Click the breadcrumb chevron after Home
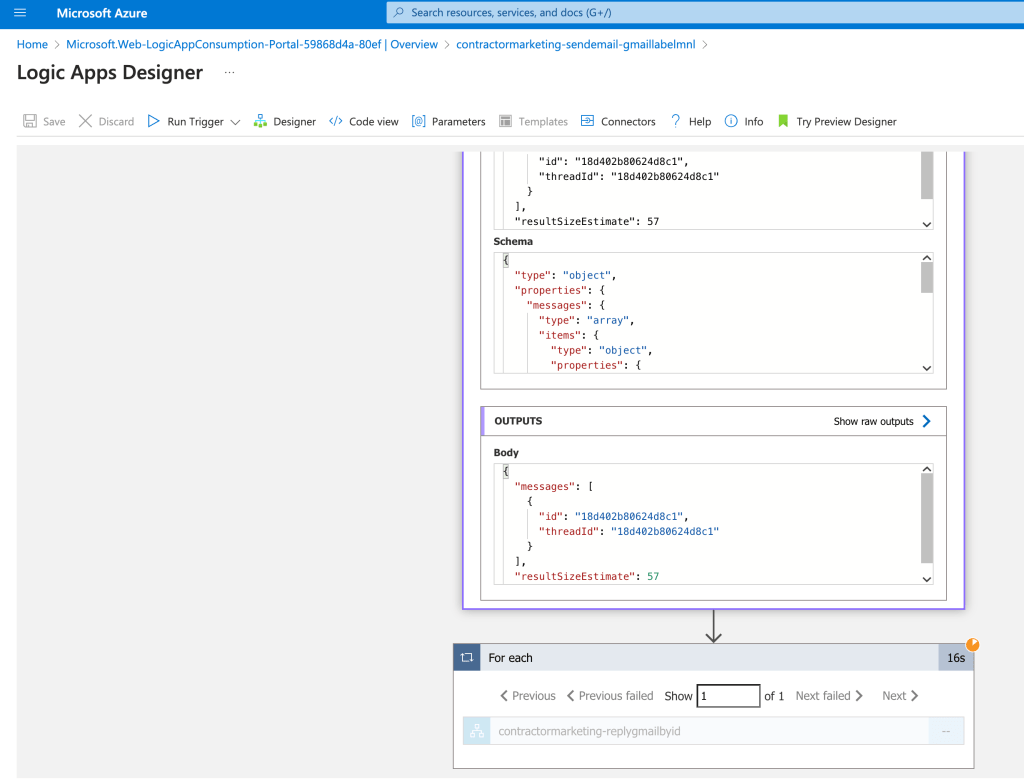Viewport: 1024px width, 779px height. 57,44
